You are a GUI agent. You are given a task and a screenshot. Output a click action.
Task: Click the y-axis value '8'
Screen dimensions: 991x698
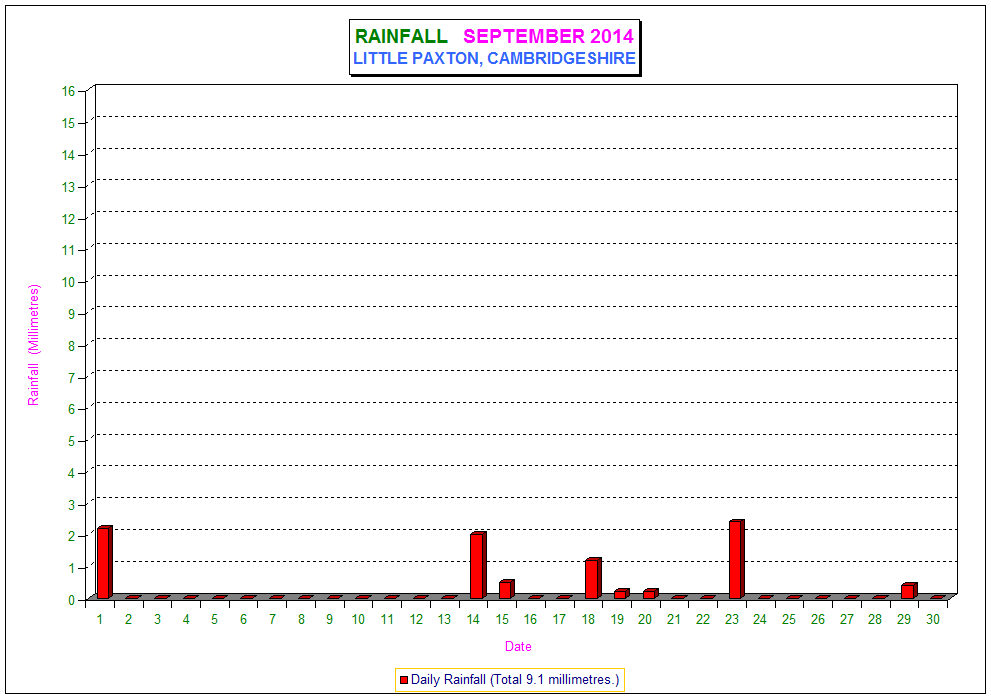coord(71,346)
